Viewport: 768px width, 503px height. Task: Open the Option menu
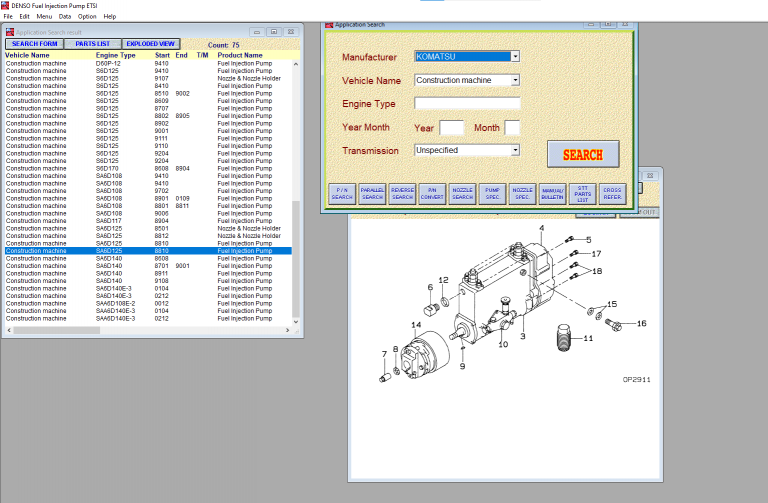[x=87, y=17]
